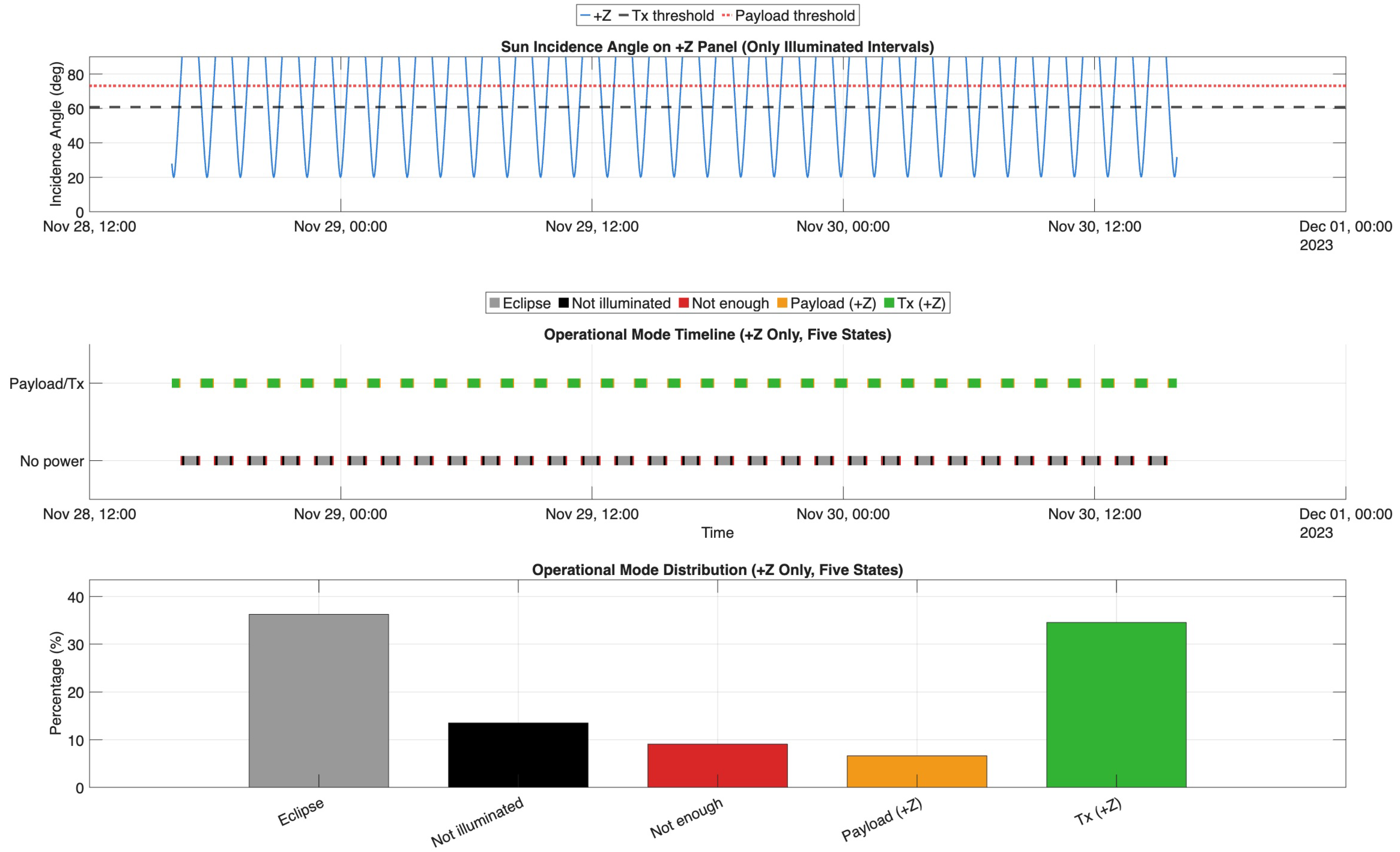
Task: Select the black Not illuminated bar
Action: pyautogui.click(x=518, y=755)
